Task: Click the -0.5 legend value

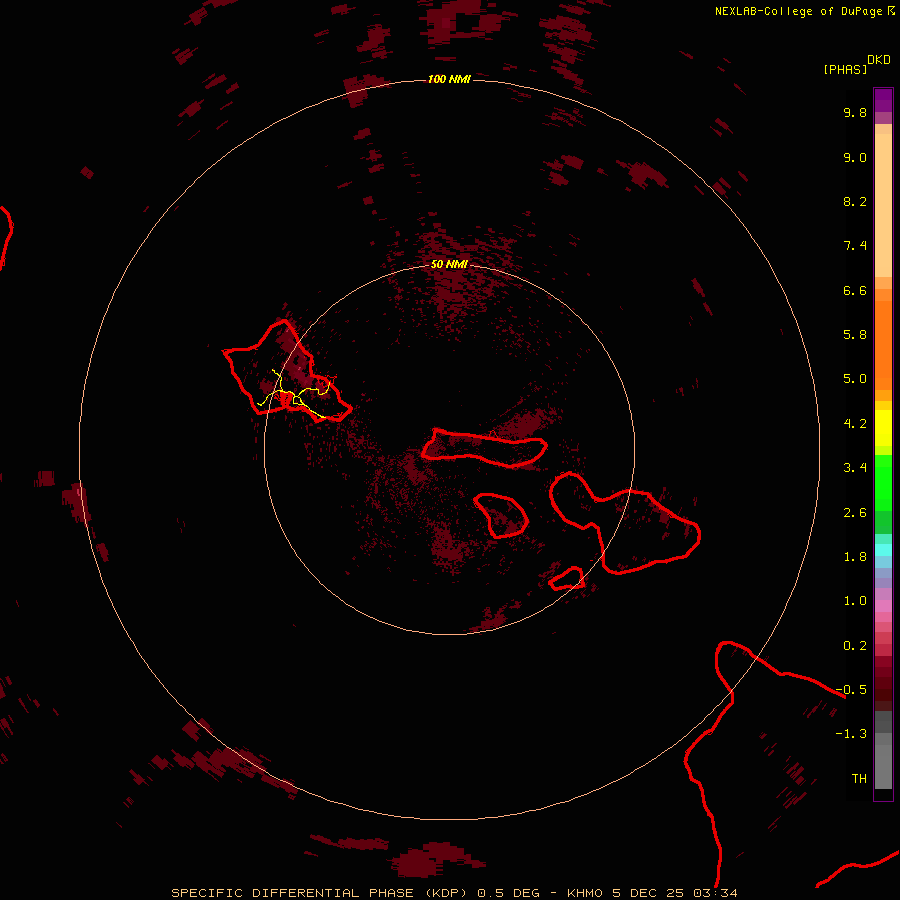Action: pyautogui.click(x=851, y=690)
